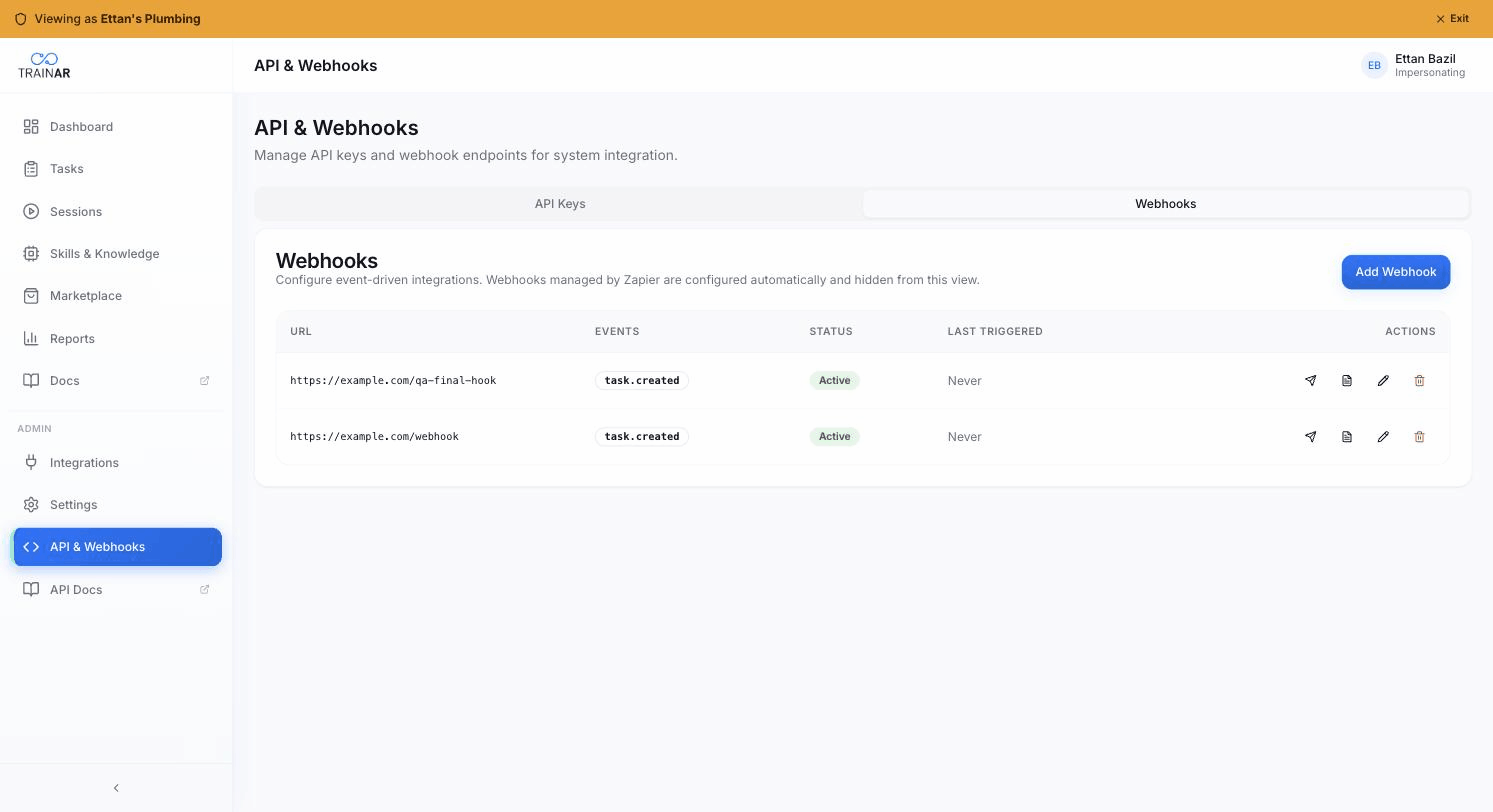This screenshot has width=1493, height=812.
Task: Click the ADMIN section label
Action: click(x=34, y=428)
